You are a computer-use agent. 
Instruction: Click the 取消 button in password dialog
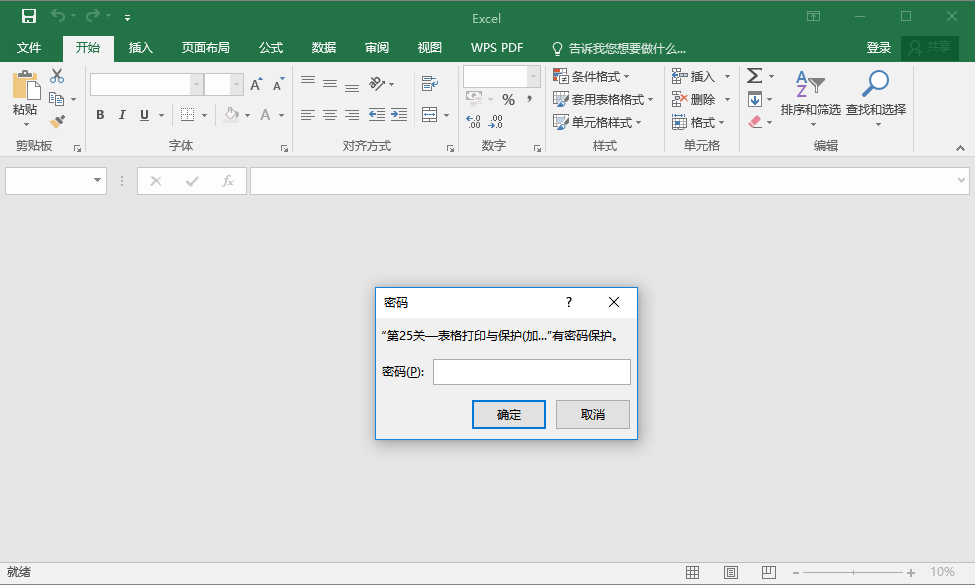(x=593, y=415)
